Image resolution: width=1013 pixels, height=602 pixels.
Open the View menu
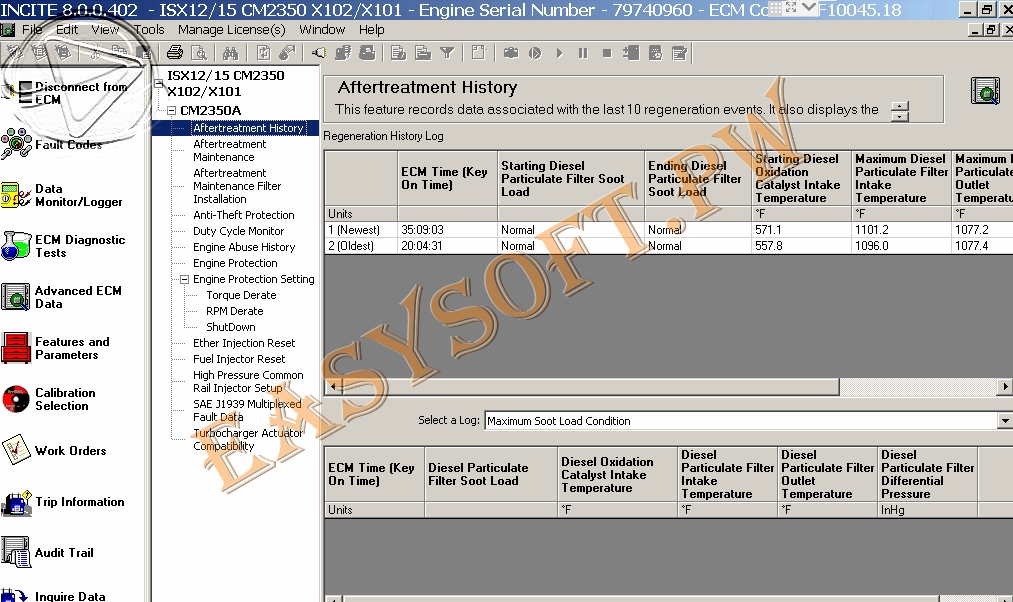pyautogui.click(x=105, y=30)
